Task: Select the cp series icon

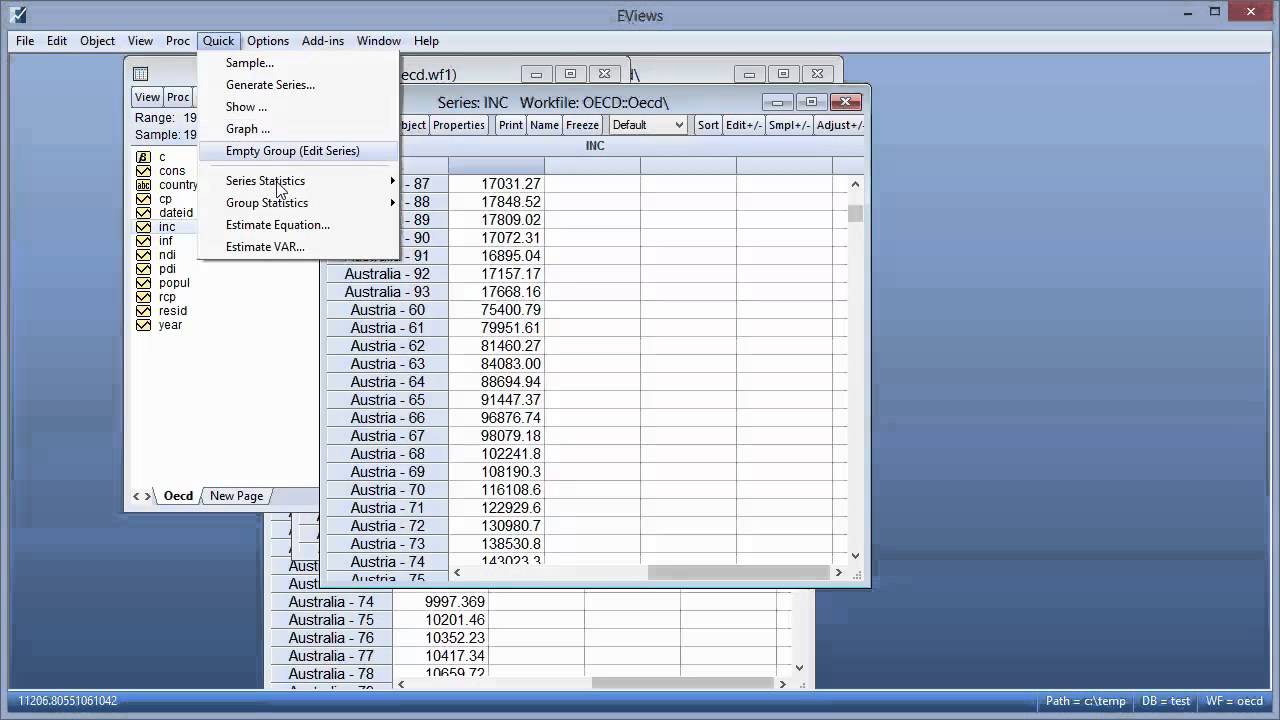Action: [143, 199]
